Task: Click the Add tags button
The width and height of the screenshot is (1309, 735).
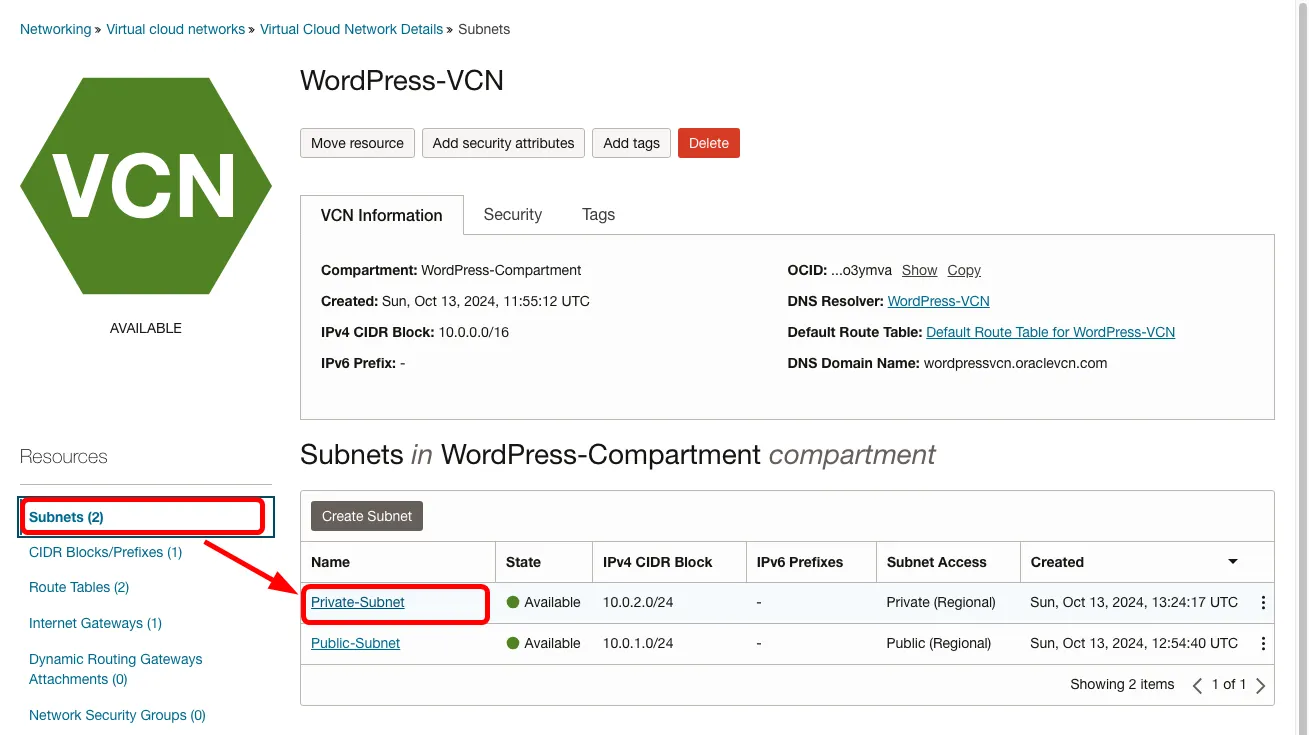Action: [632, 143]
